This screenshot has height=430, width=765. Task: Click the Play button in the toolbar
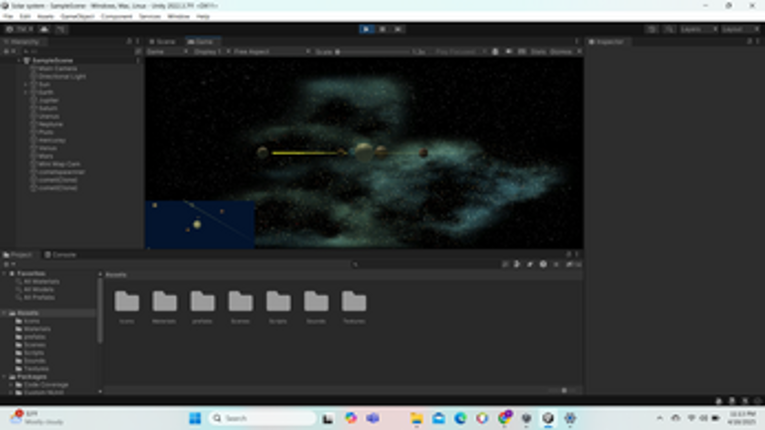click(x=366, y=29)
